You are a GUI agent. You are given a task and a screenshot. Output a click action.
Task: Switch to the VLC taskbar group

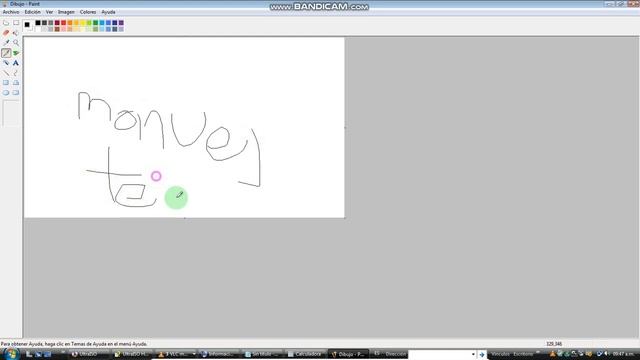click(177, 354)
